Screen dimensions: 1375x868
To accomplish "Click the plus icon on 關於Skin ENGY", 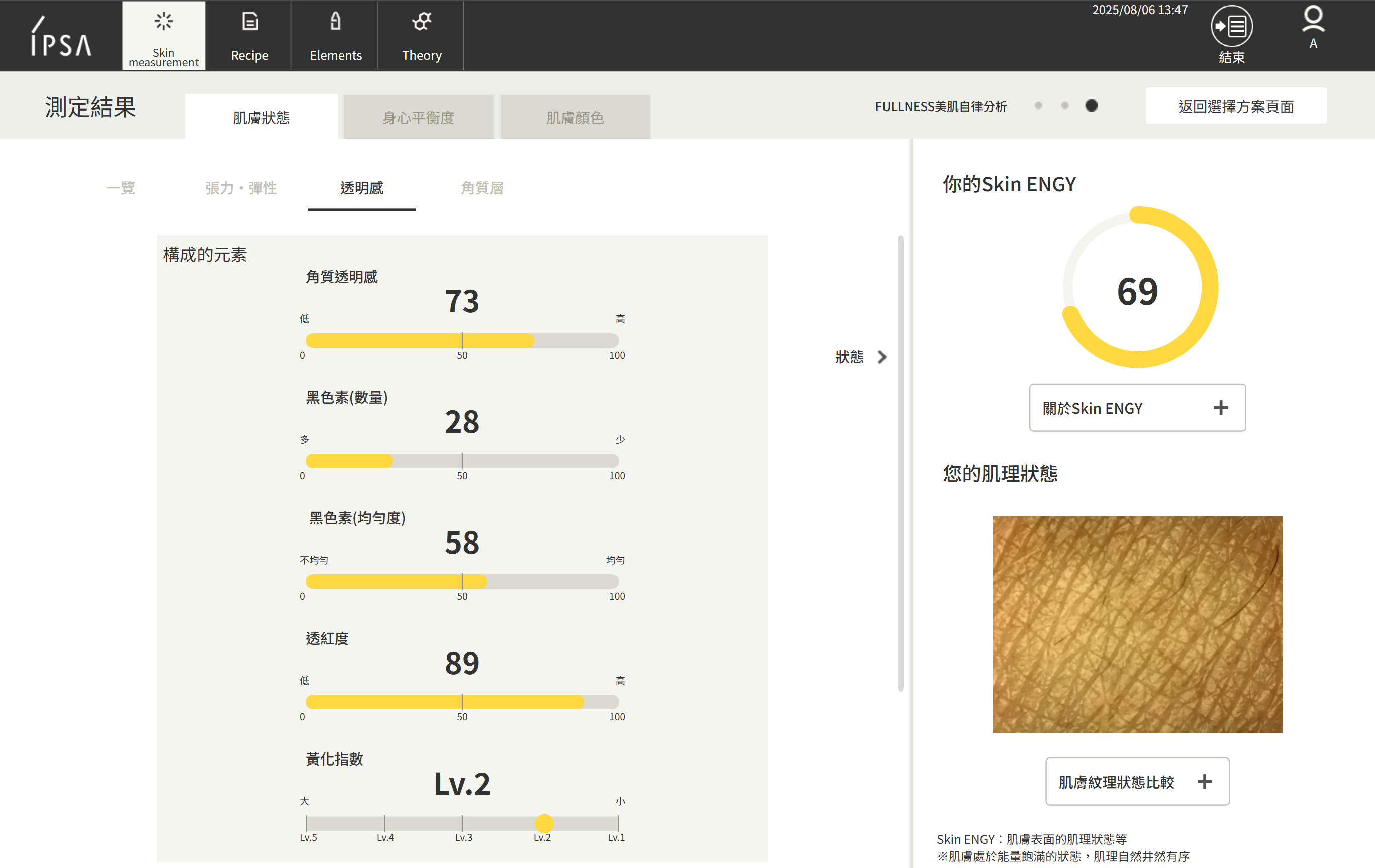I will tap(1220, 408).
